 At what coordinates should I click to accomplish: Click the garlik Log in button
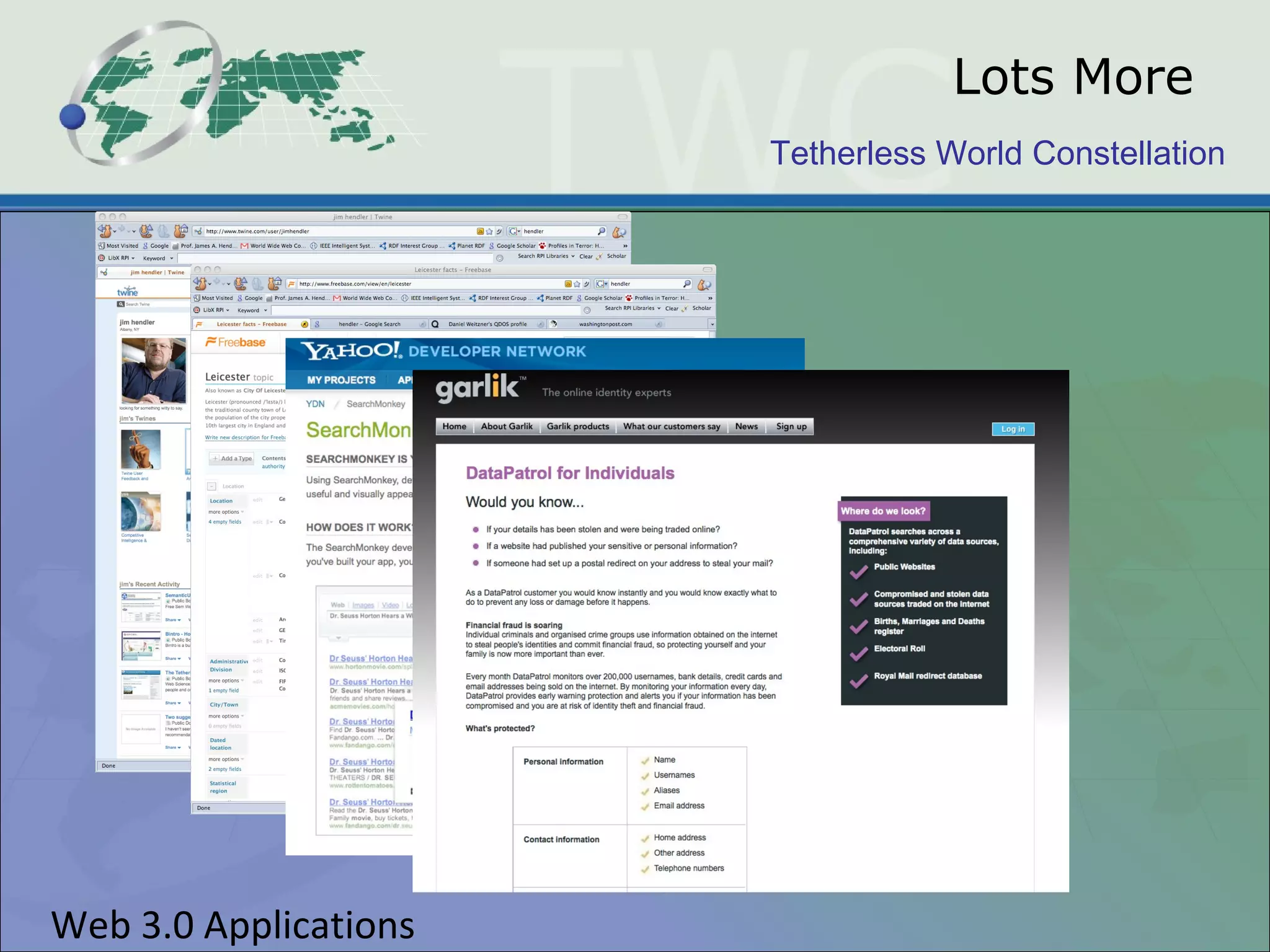tap(1013, 429)
